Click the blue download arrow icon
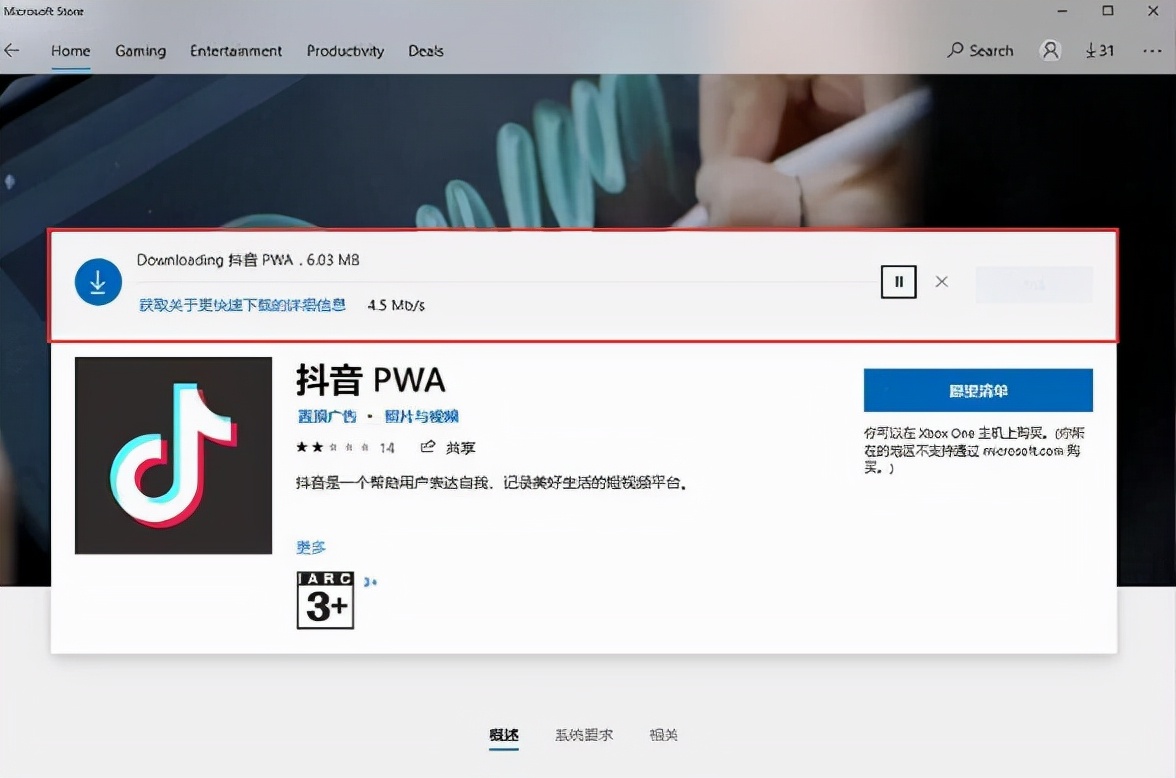 point(98,282)
